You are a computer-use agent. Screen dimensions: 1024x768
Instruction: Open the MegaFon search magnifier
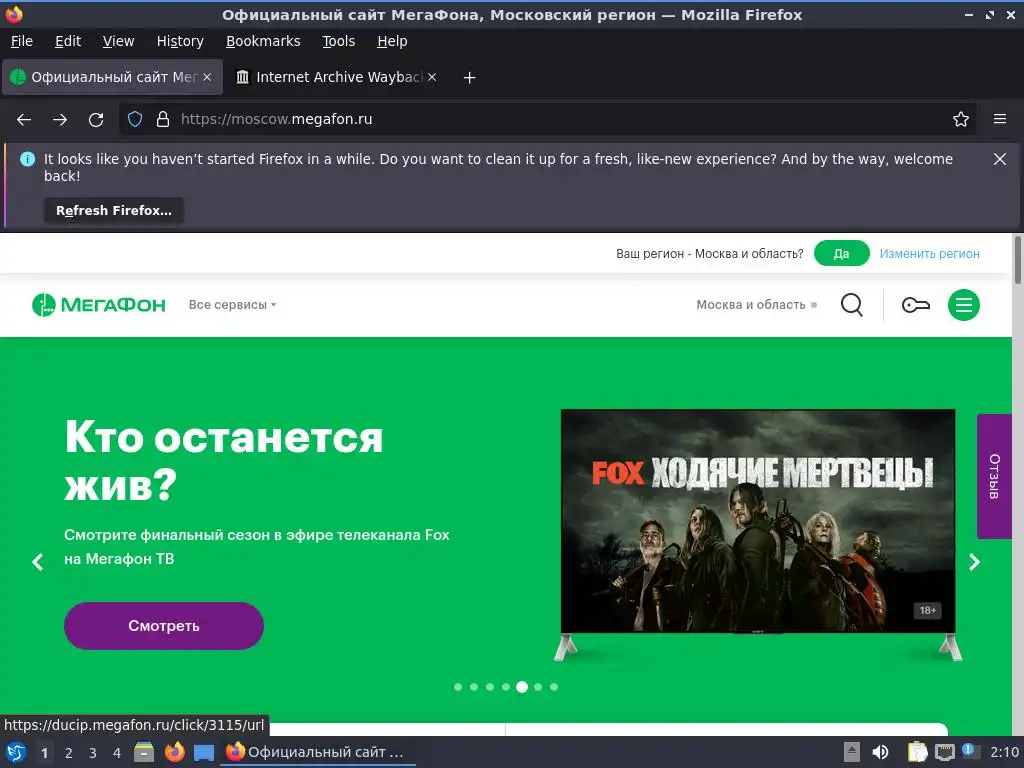852,305
